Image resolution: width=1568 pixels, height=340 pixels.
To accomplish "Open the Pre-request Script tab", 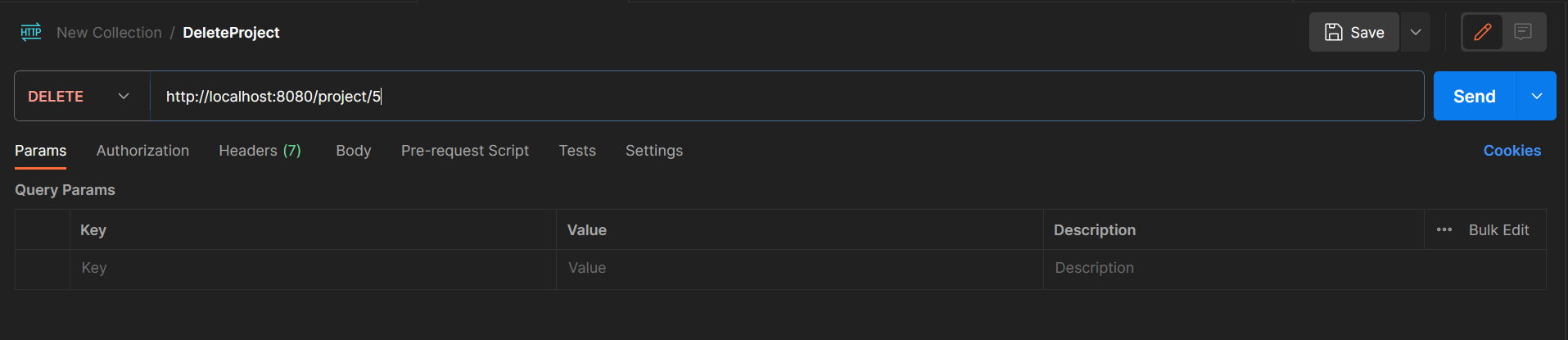I will point(465,151).
